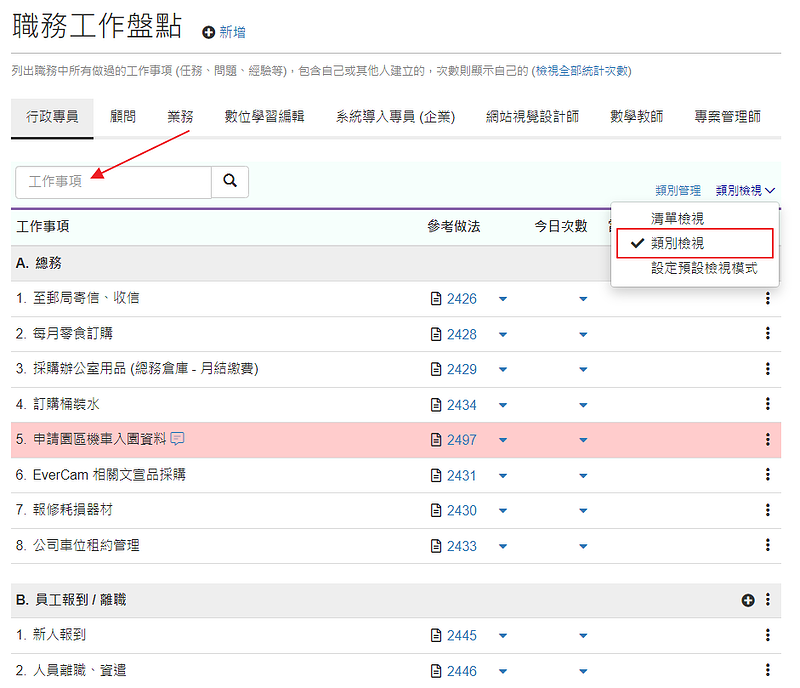Click the 新增 link
800x688 pixels.
tap(232, 32)
